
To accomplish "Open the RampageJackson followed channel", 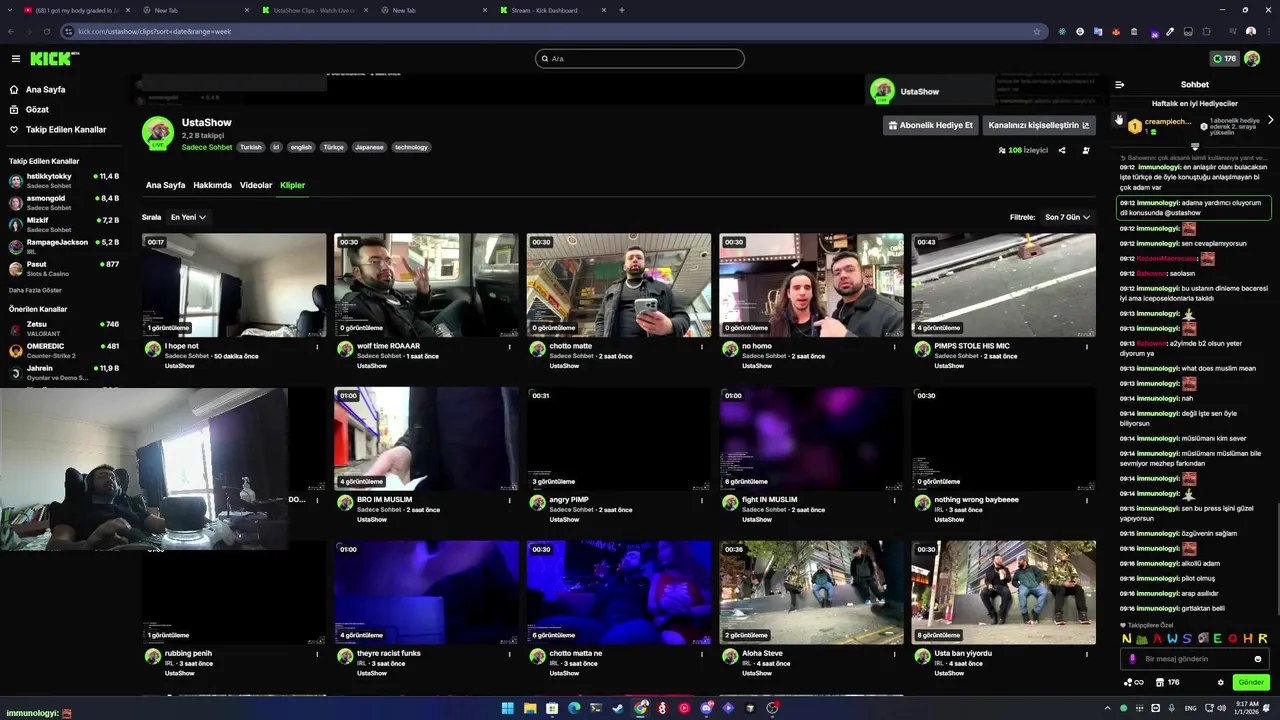I will coord(64,246).
